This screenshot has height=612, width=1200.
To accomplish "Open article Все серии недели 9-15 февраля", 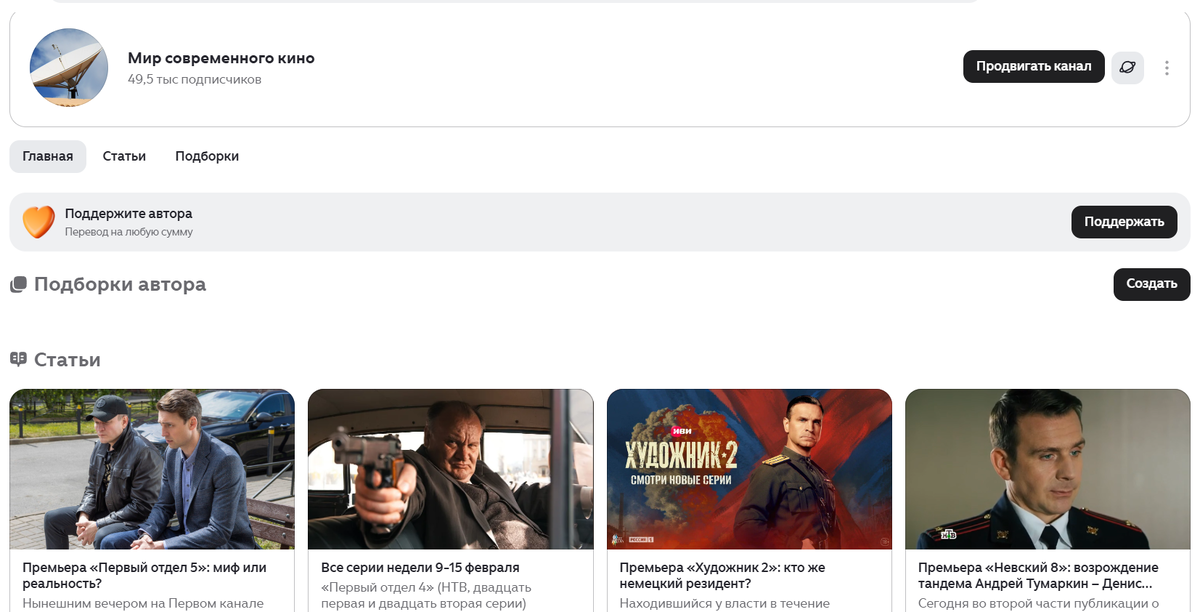I will 420,568.
